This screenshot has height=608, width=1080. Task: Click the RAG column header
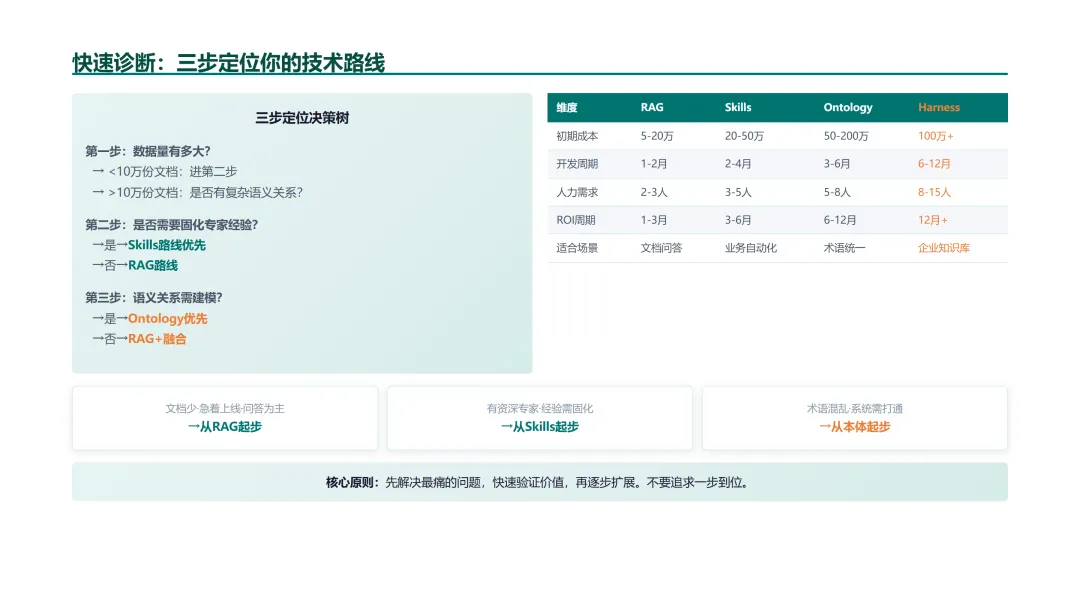click(x=652, y=107)
